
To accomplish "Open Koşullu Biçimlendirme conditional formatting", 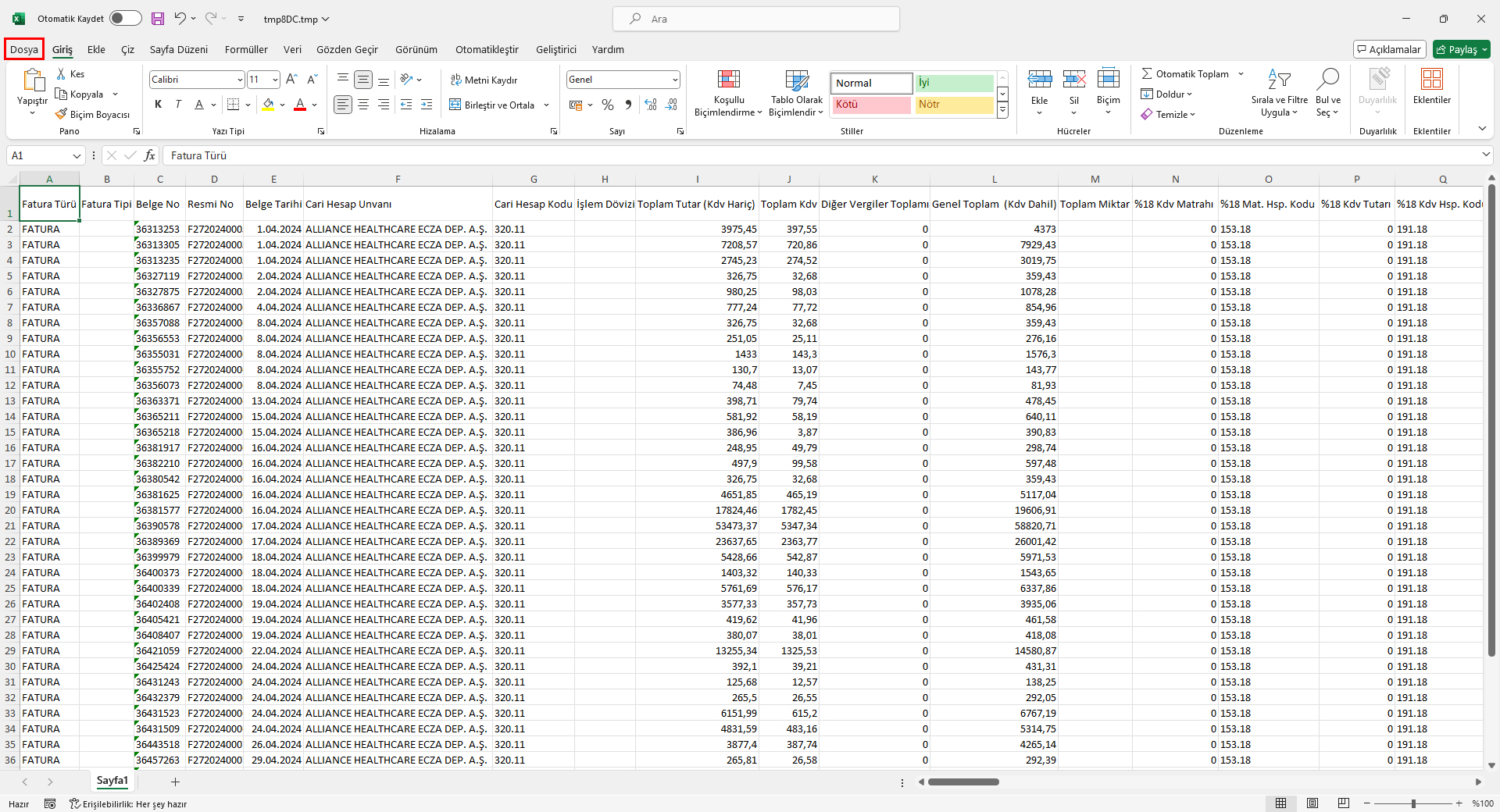I will tap(728, 94).
